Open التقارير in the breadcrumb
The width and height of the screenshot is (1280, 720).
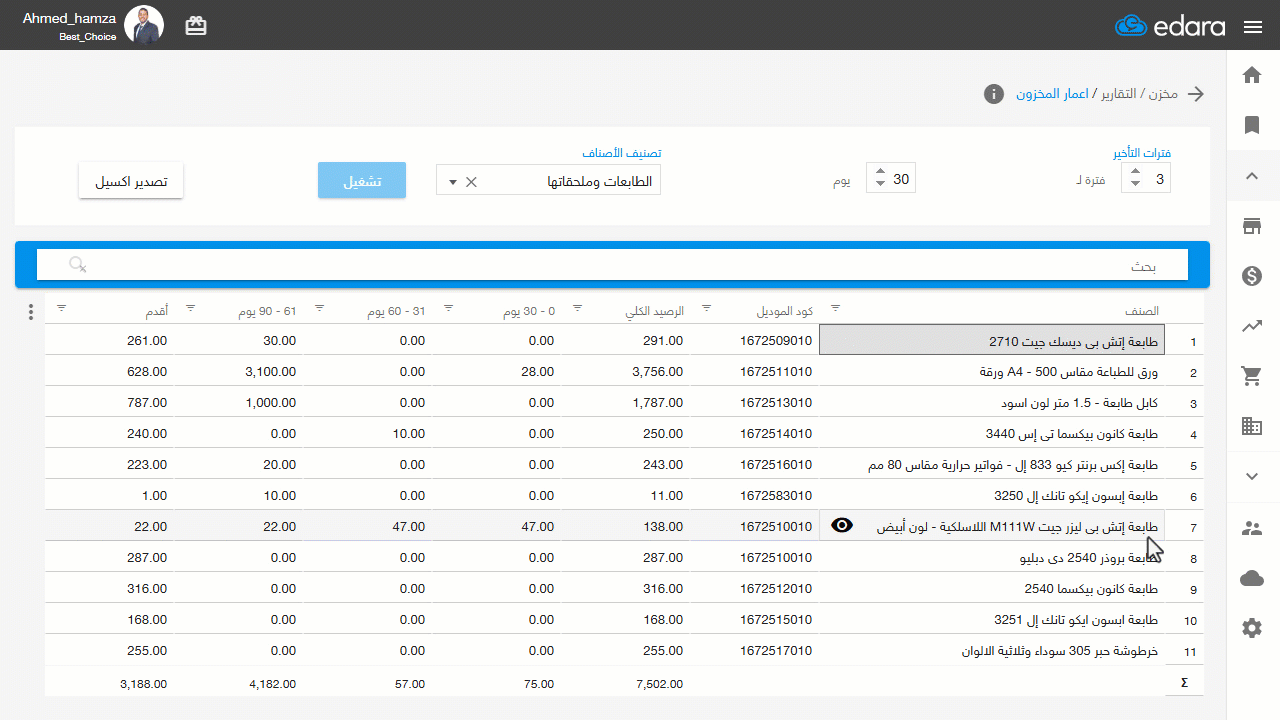point(1118,94)
